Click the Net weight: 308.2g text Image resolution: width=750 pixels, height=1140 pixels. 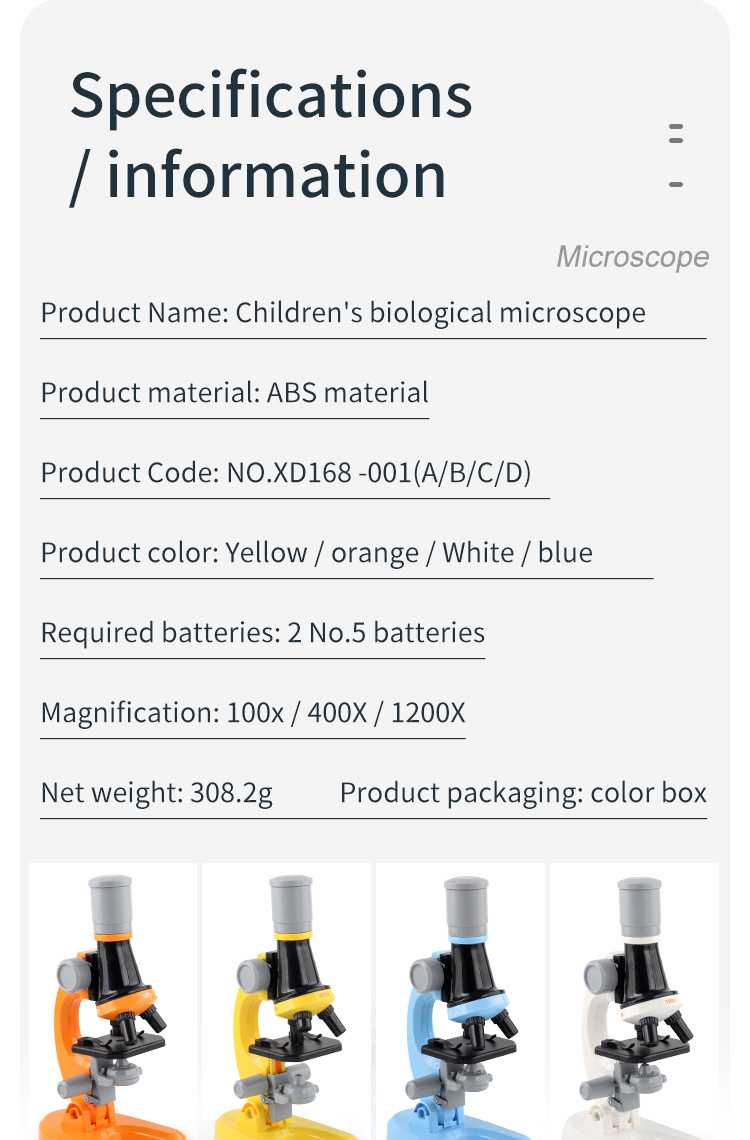[156, 793]
